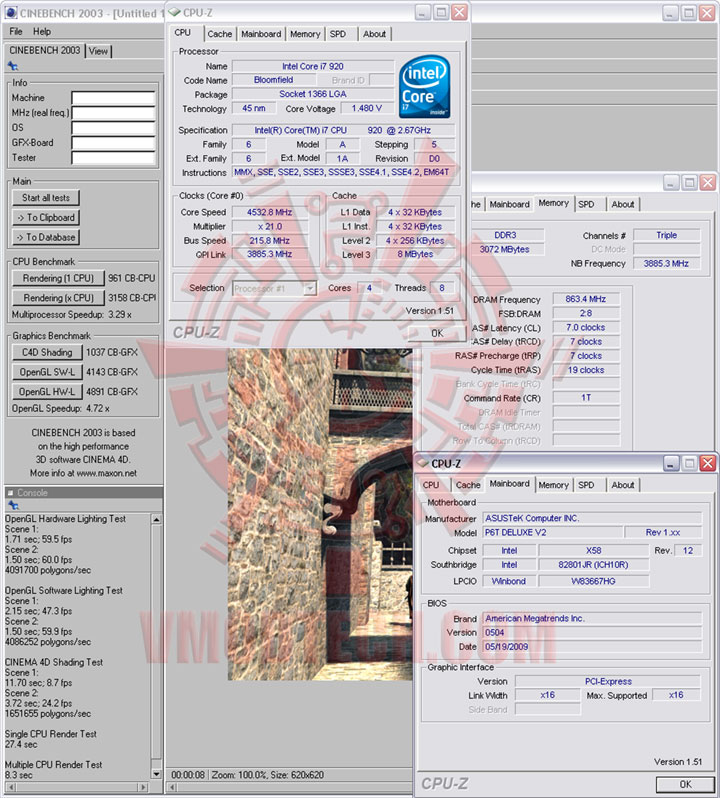The image size is (720, 798).
Task: Click the "4891 CB-GFX" result text
Action: (x=112, y=392)
